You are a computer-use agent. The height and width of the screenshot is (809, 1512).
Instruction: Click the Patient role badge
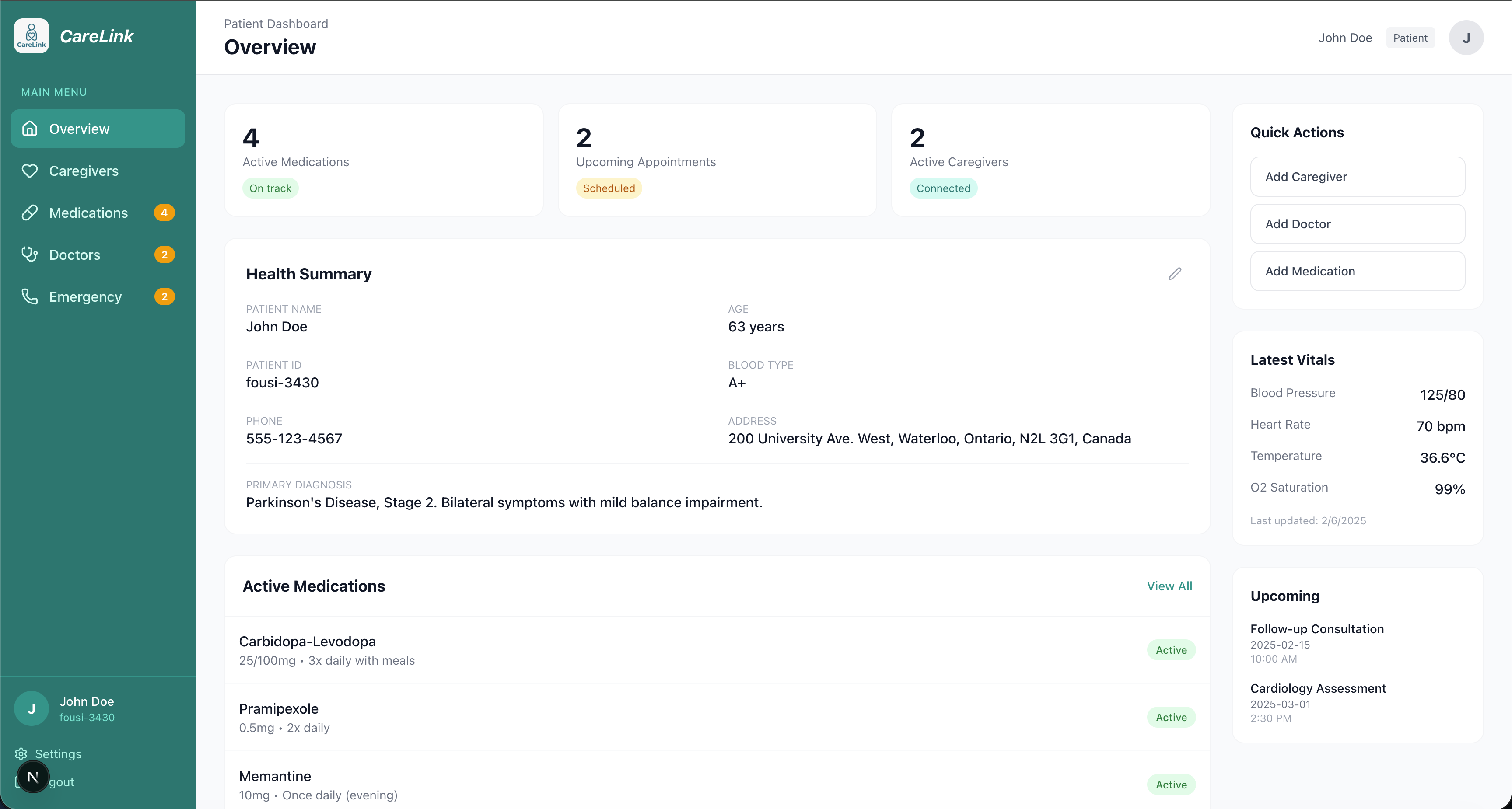[1410, 38]
